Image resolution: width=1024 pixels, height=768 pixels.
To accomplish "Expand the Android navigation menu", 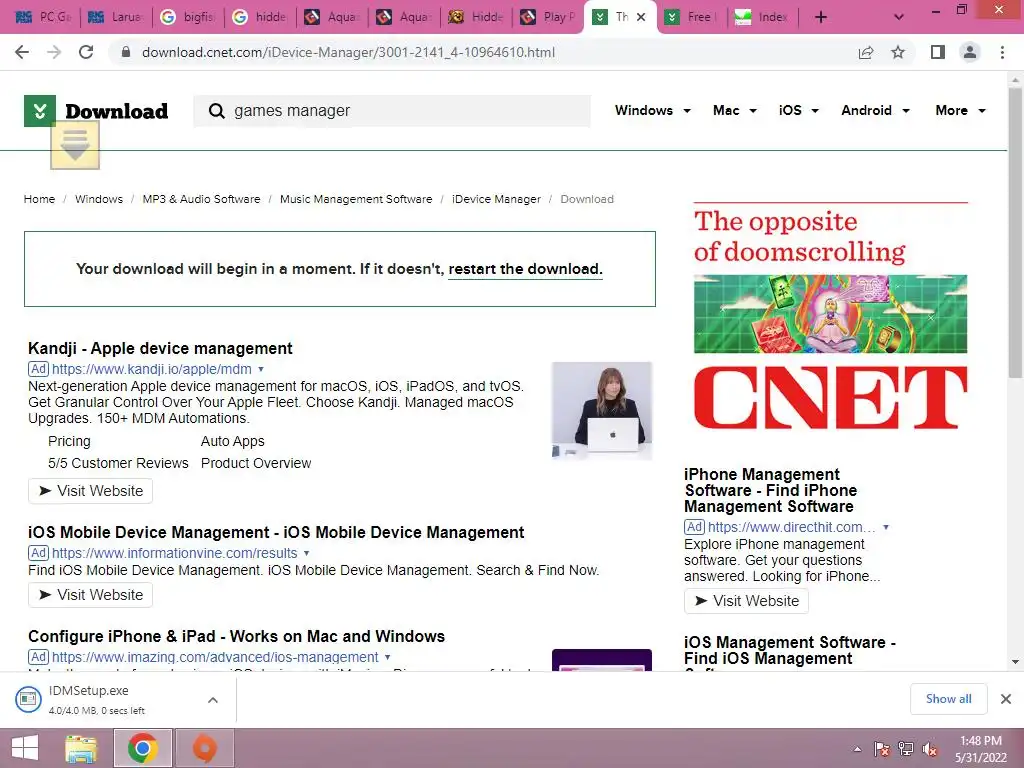I will 875,110.
